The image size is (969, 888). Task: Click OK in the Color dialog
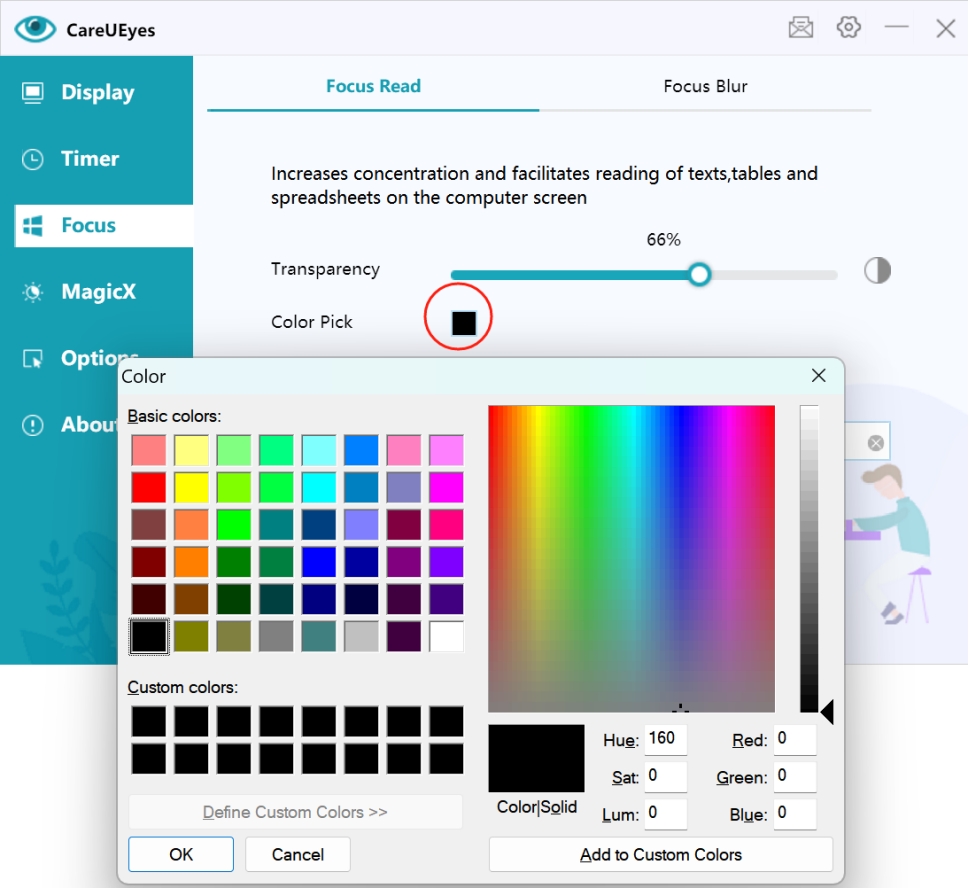point(181,855)
